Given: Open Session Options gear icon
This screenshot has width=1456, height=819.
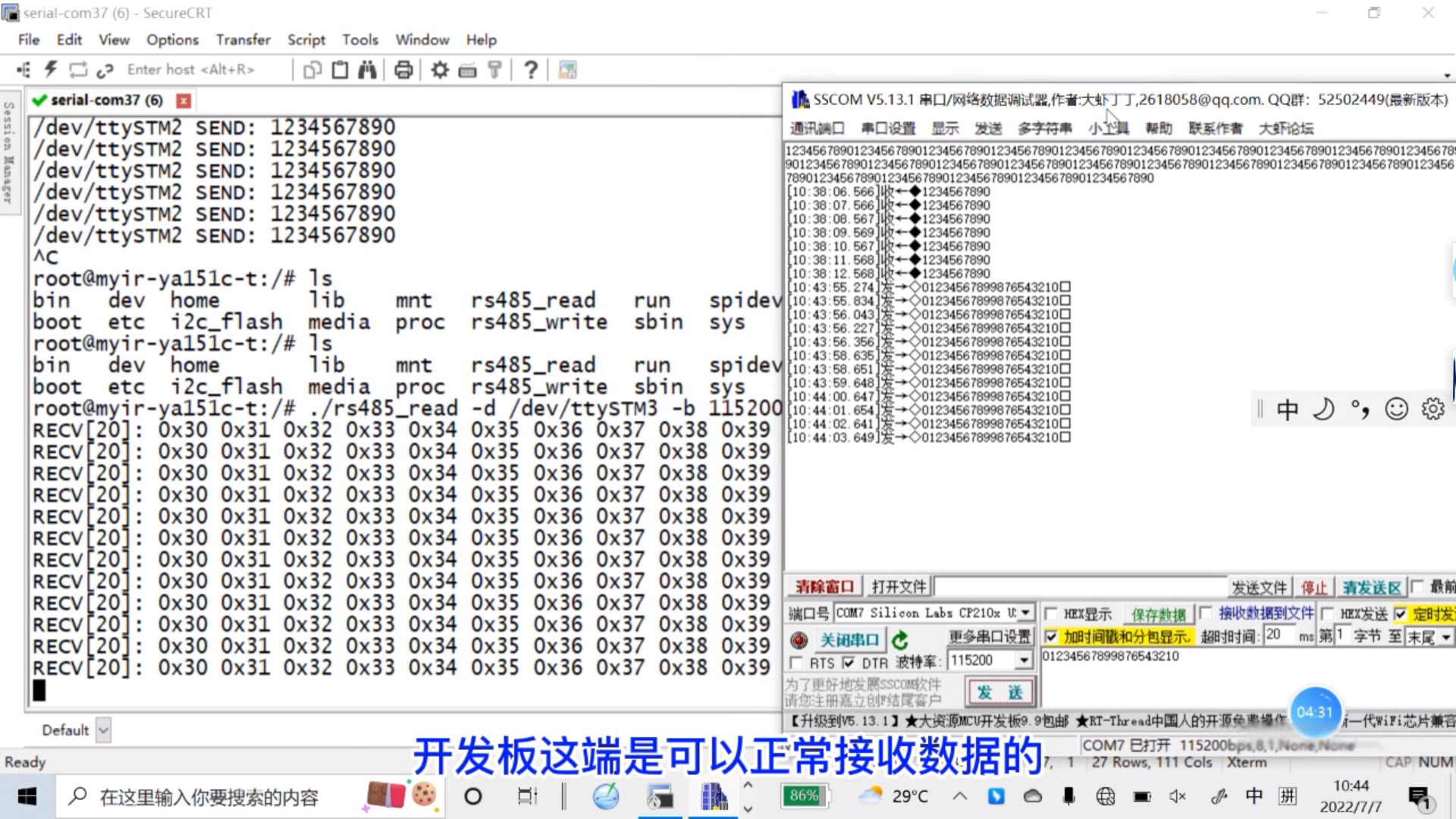Looking at the screenshot, I should click(440, 70).
